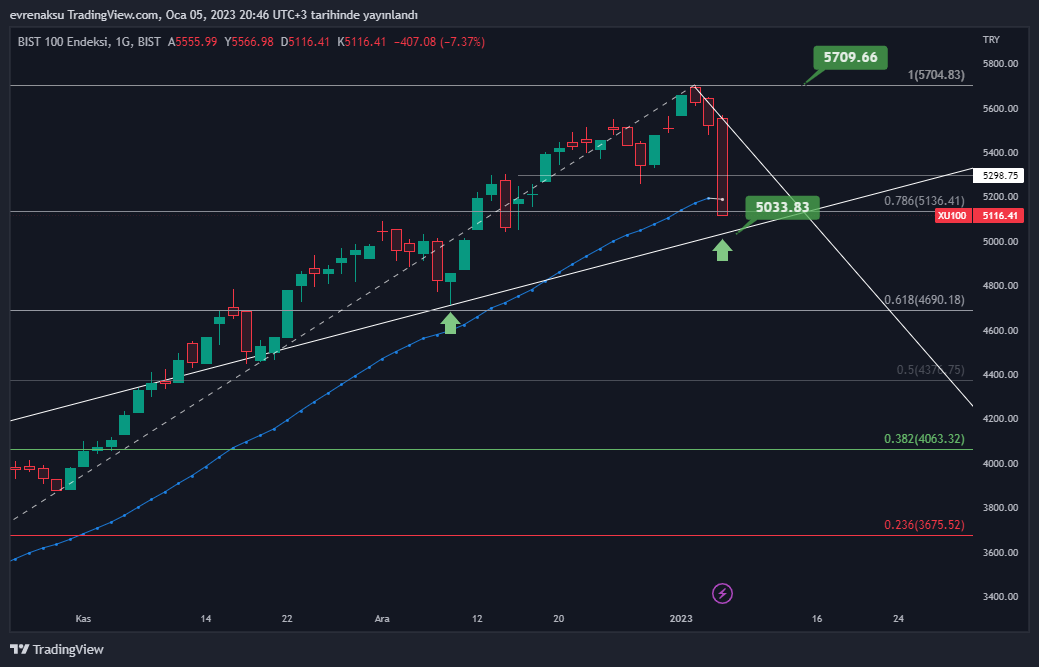Click the 4200.00 price axis tick
The width and height of the screenshot is (1039, 667).
(x=1000, y=419)
